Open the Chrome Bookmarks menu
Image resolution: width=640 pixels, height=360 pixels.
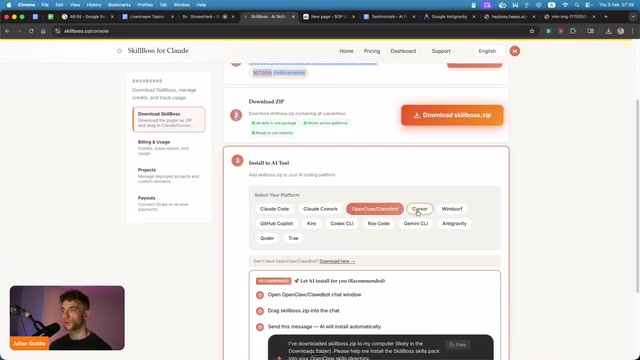click(119, 5)
